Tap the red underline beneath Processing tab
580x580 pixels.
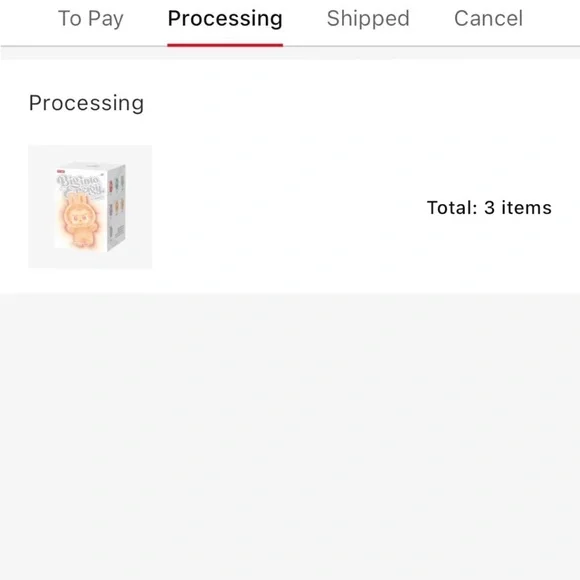coord(225,45)
